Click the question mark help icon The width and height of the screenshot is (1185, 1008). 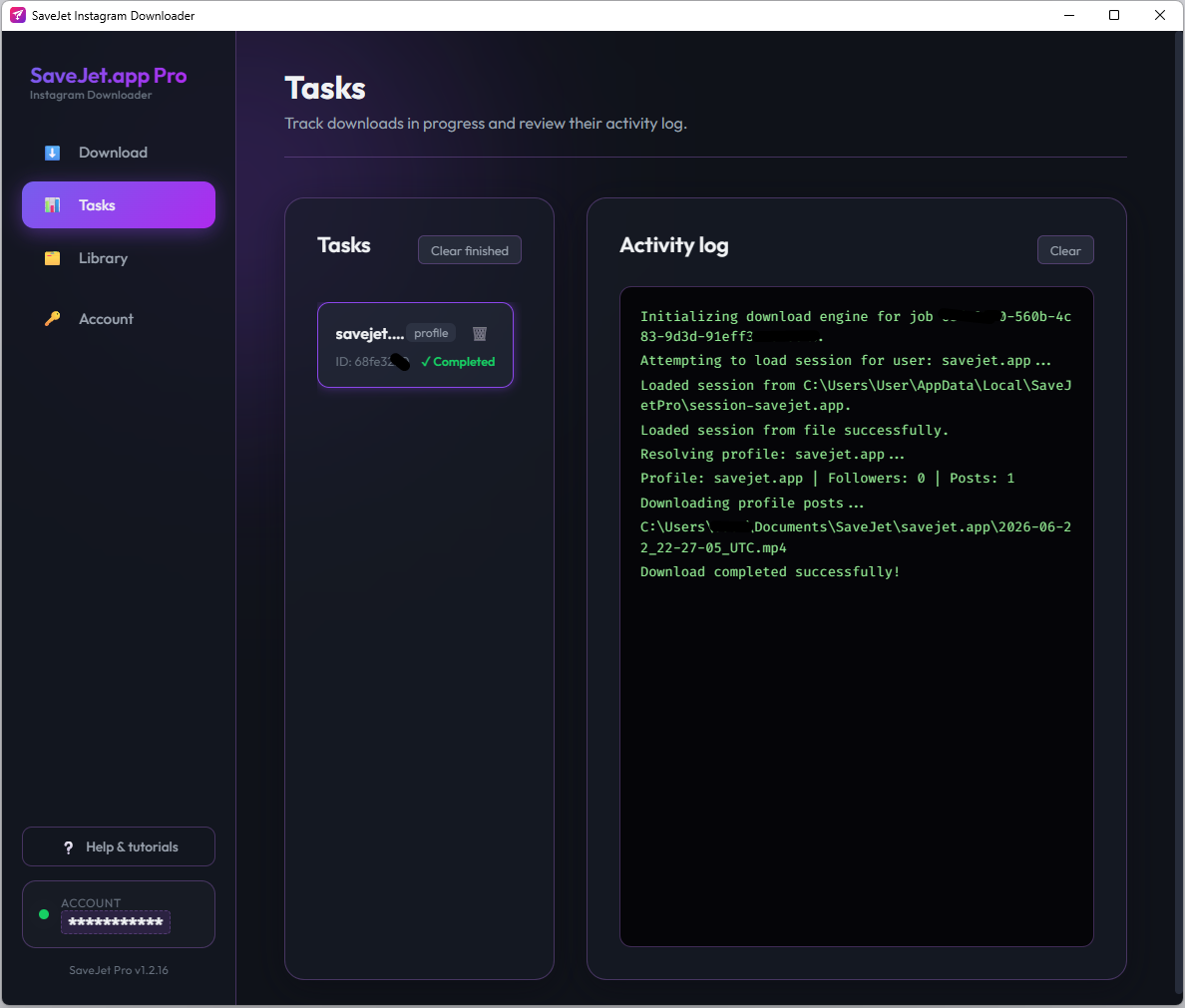[x=69, y=847]
